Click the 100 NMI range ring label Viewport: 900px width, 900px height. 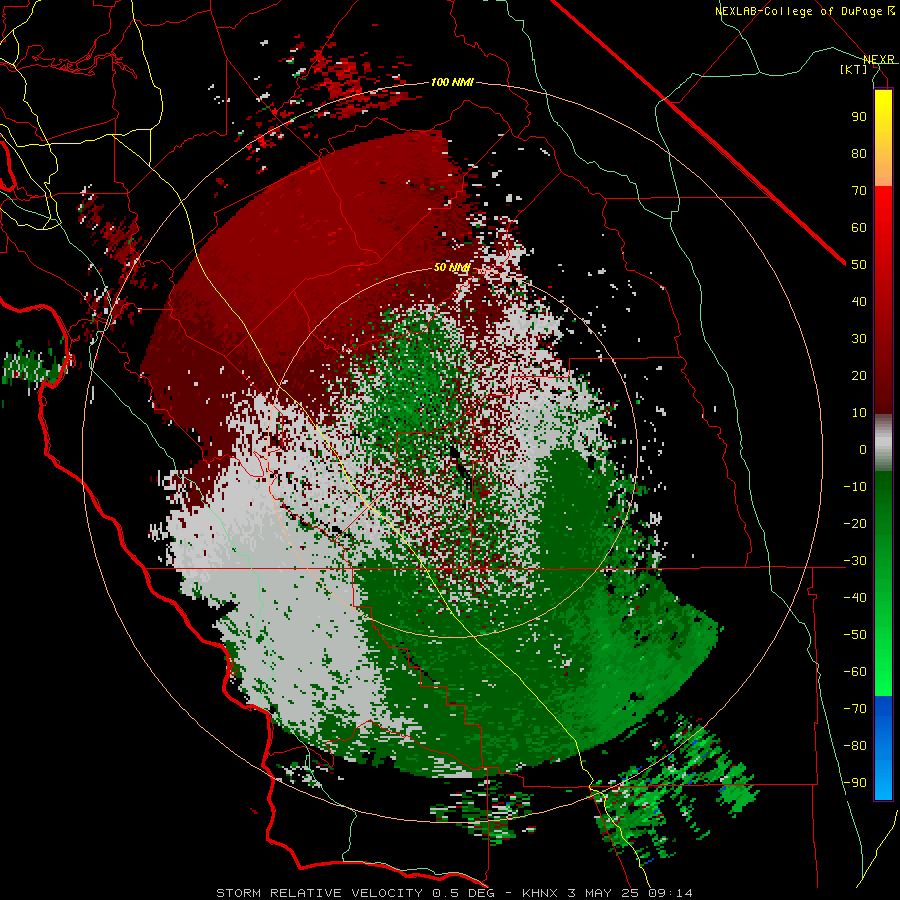point(452,82)
